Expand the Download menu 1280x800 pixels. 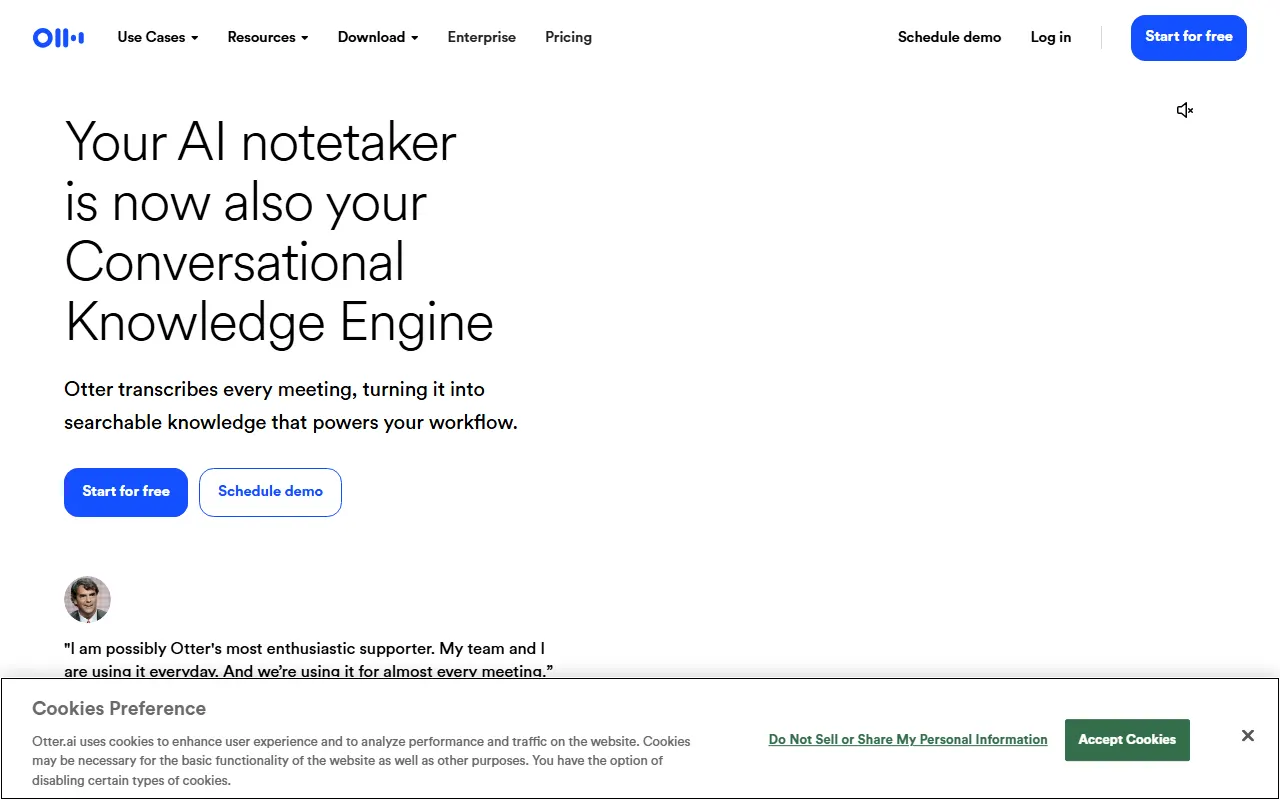[378, 37]
